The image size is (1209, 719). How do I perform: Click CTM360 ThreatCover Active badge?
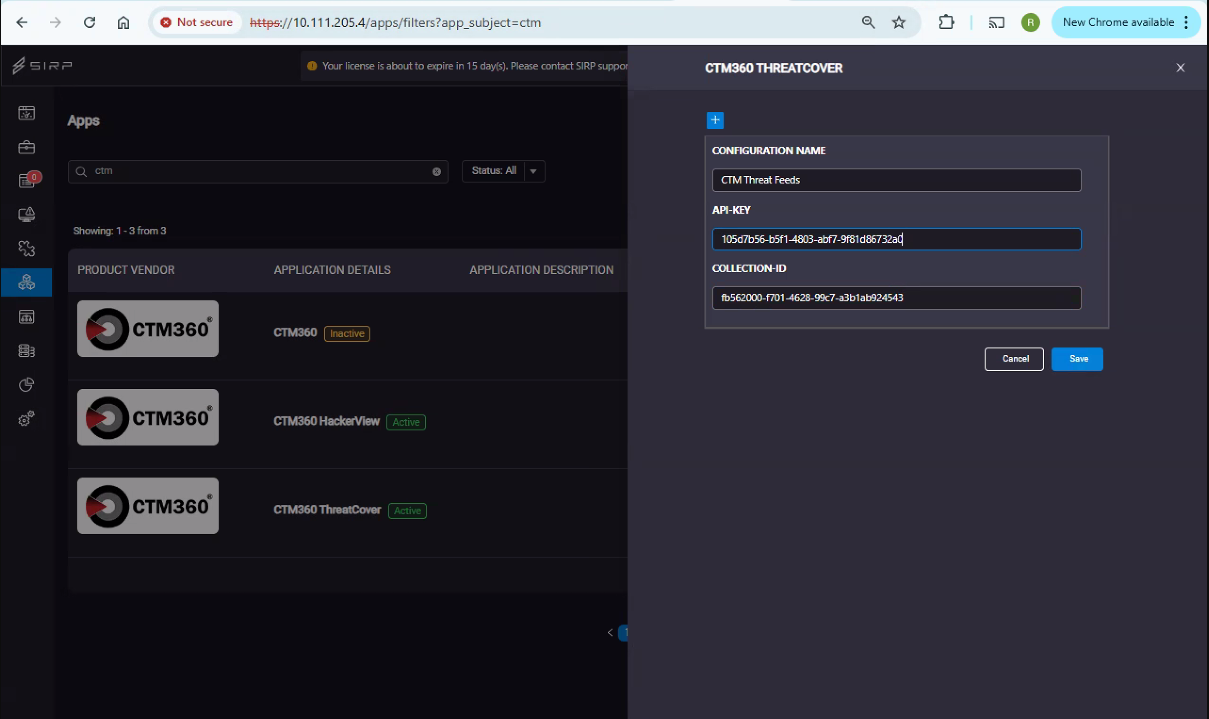407,511
